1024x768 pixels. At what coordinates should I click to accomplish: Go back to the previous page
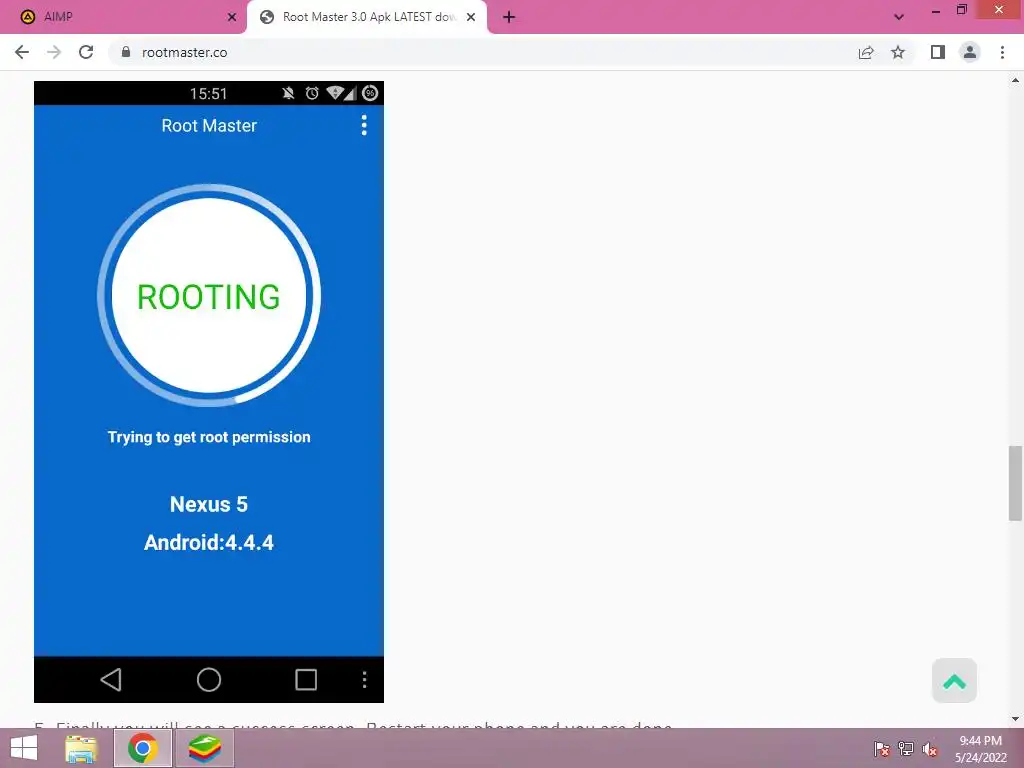tap(22, 52)
